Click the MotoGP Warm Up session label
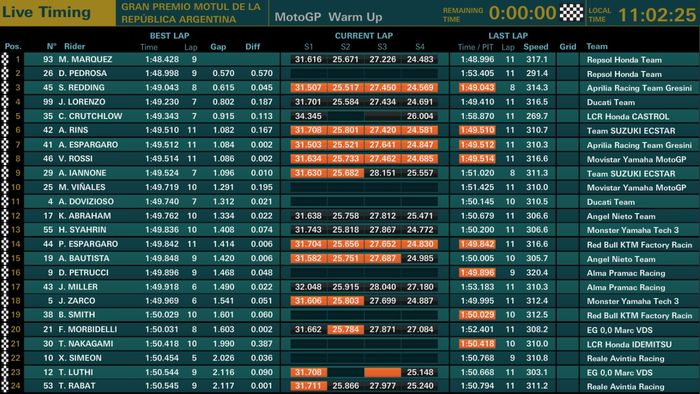This screenshot has height=394, width=700. coord(328,17)
